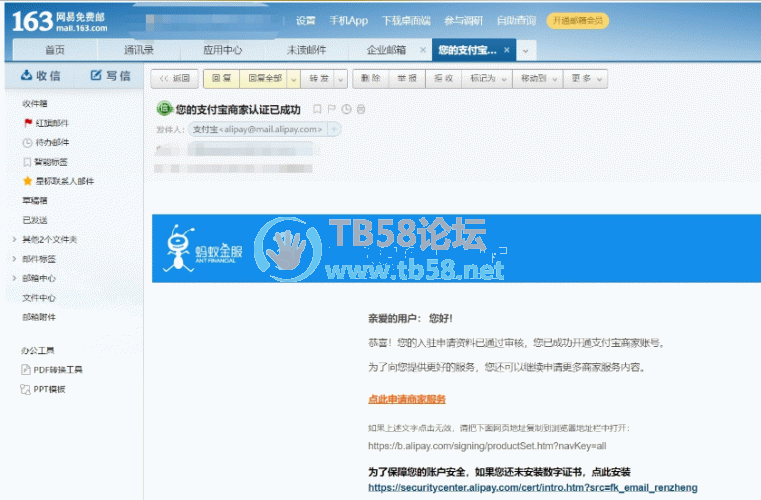This screenshot has width=761, height=500.
Task: Click the 办公工具 sidebar heading
Action: point(37,350)
